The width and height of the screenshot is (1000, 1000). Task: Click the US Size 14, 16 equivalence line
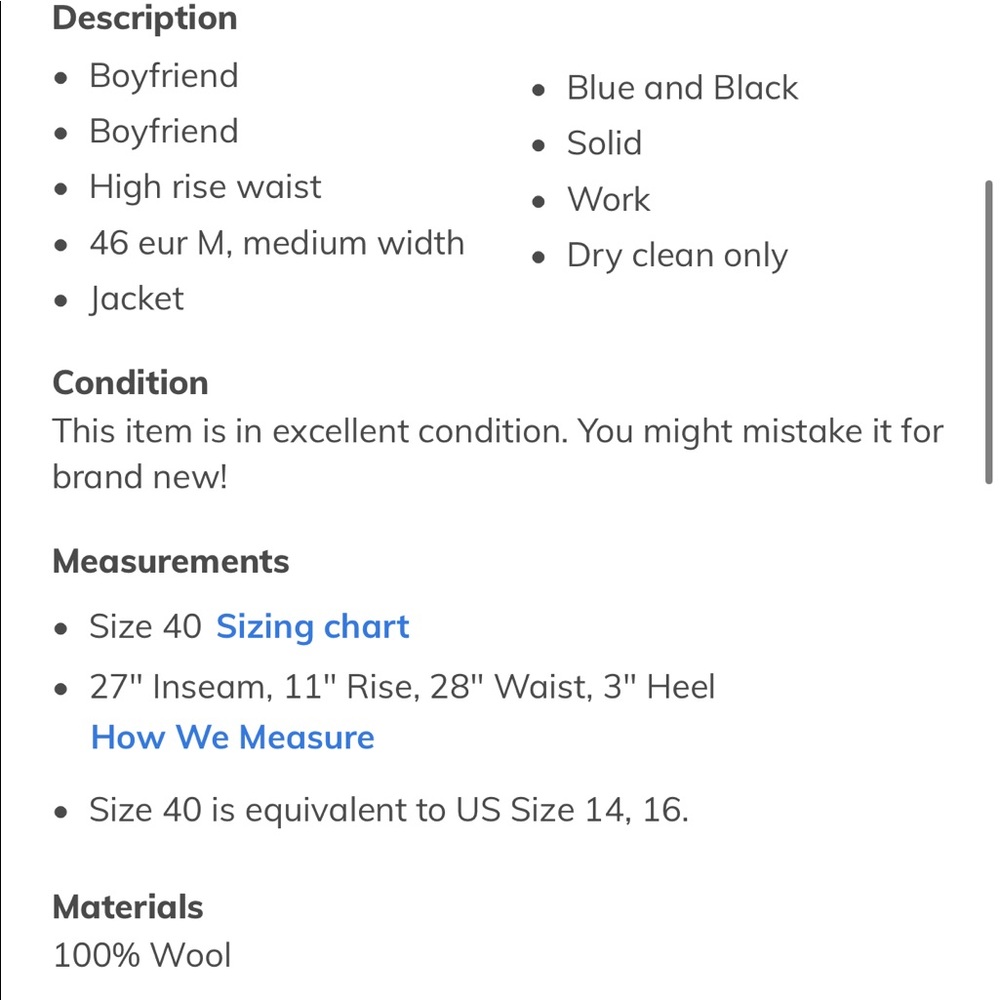(389, 811)
